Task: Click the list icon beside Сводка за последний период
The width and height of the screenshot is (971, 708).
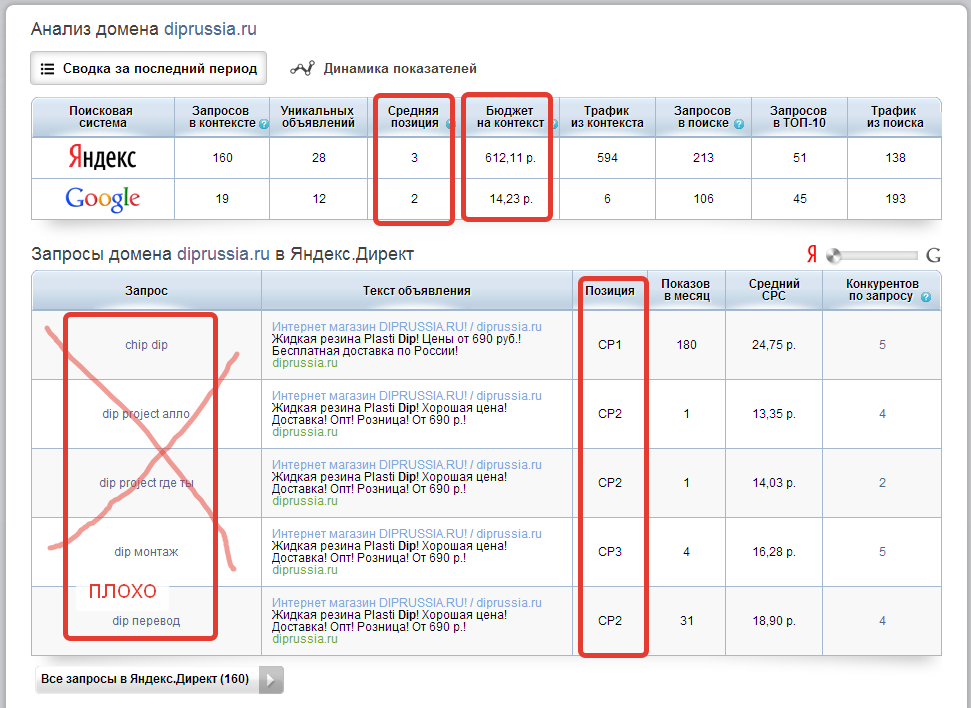Action: (x=47, y=69)
